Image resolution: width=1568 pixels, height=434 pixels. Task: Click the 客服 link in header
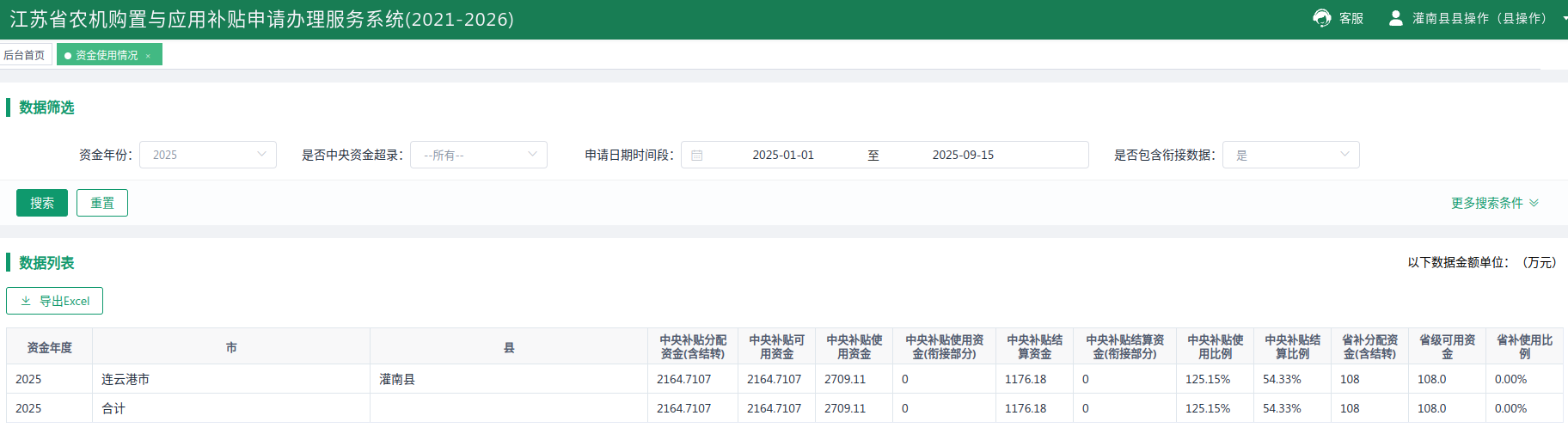[x=1351, y=18]
